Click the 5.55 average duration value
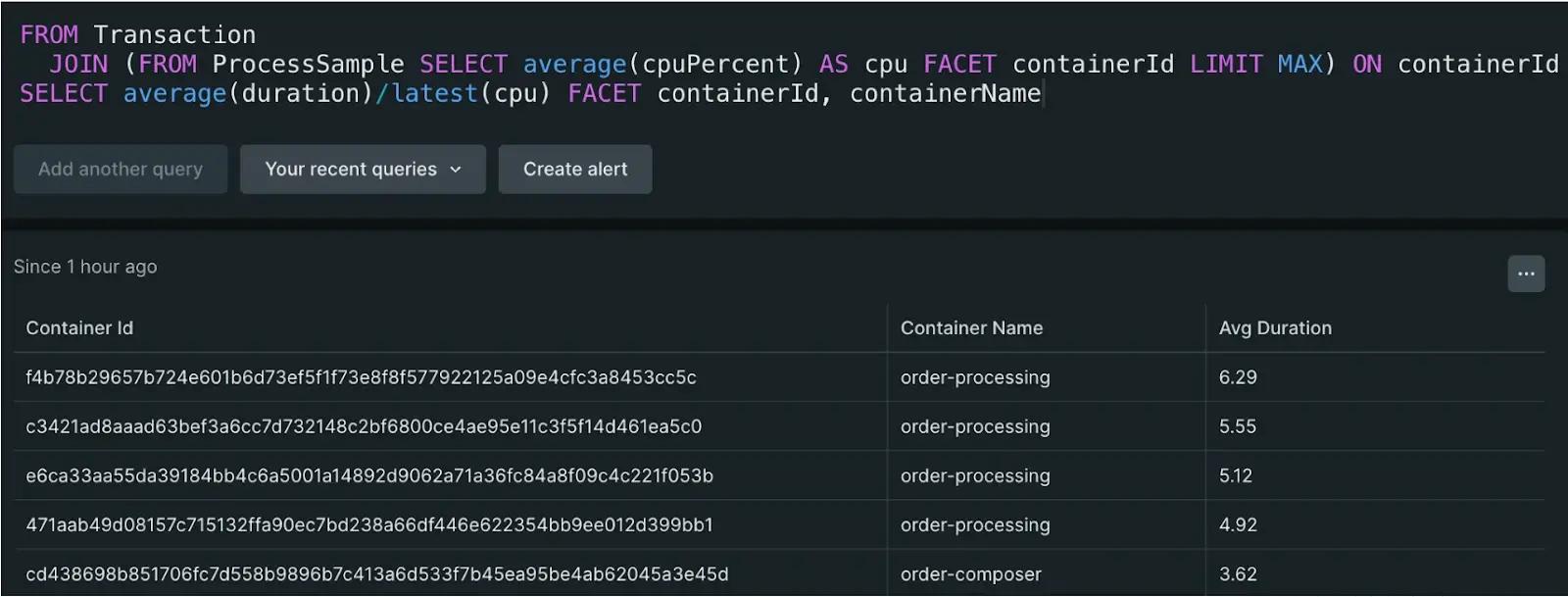 [1238, 426]
